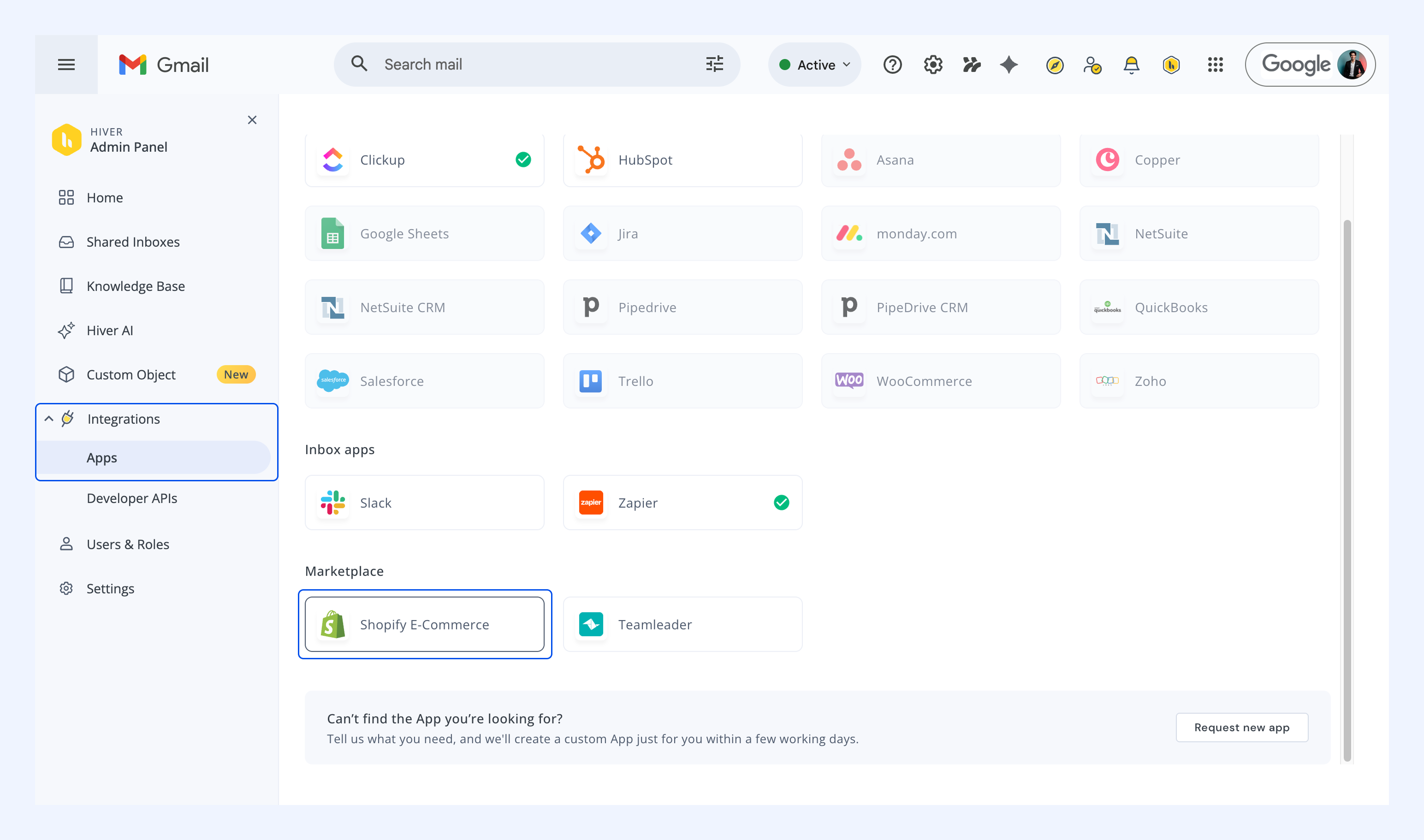Open the NetSuite CRM app card
Viewport: 1424px width, 840px height.
point(424,308)
